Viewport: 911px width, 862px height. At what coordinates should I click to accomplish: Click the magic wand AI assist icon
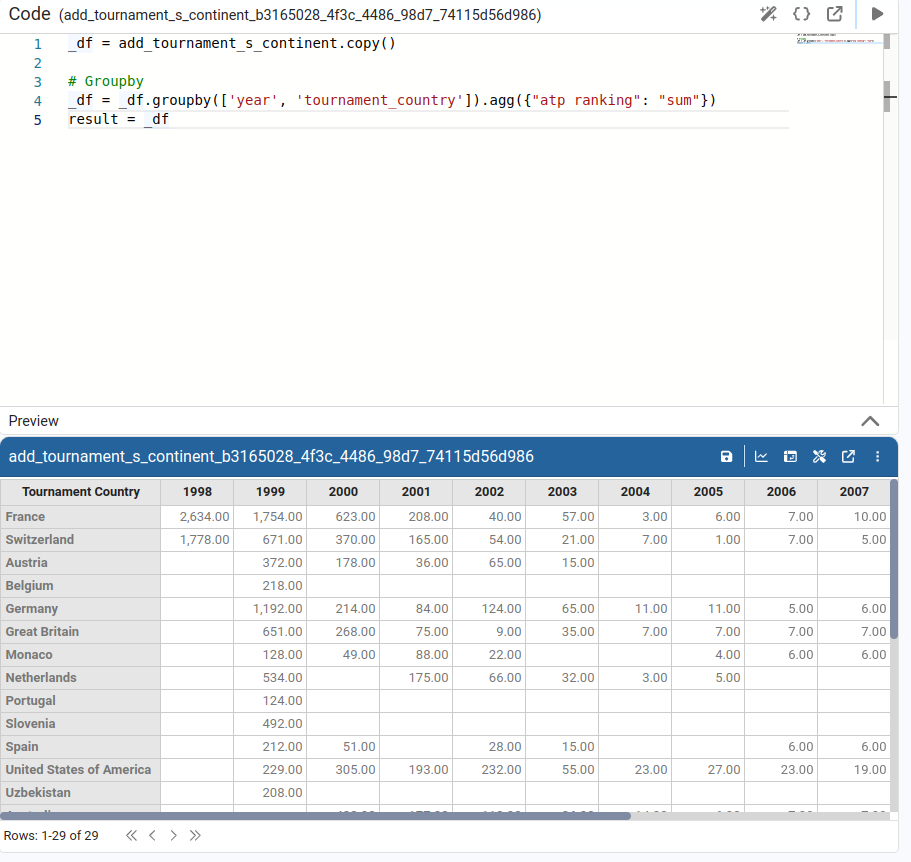coord(768,14)
